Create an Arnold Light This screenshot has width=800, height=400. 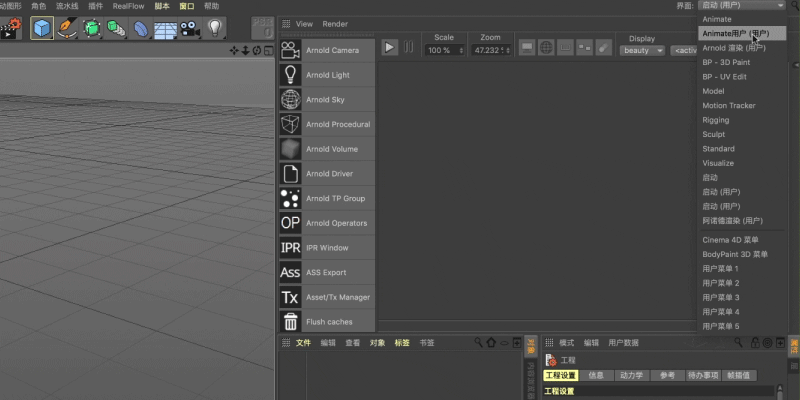coord(327,75)
